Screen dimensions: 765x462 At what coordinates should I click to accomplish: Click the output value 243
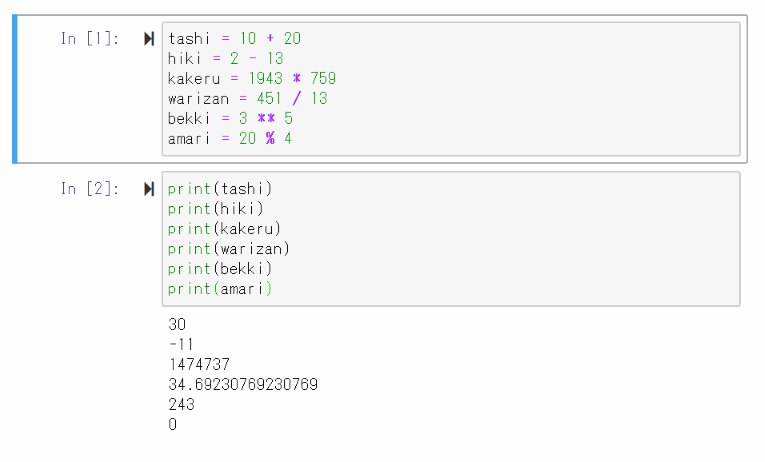(x=182, y=405)
